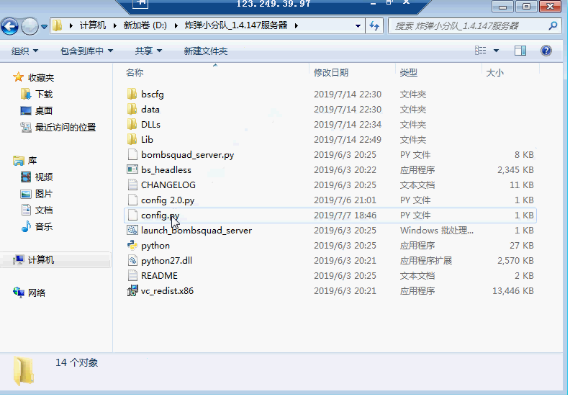Click the magnifier search icon
Image resolution: width=568 pixels, height=395 pixels.
553,26
